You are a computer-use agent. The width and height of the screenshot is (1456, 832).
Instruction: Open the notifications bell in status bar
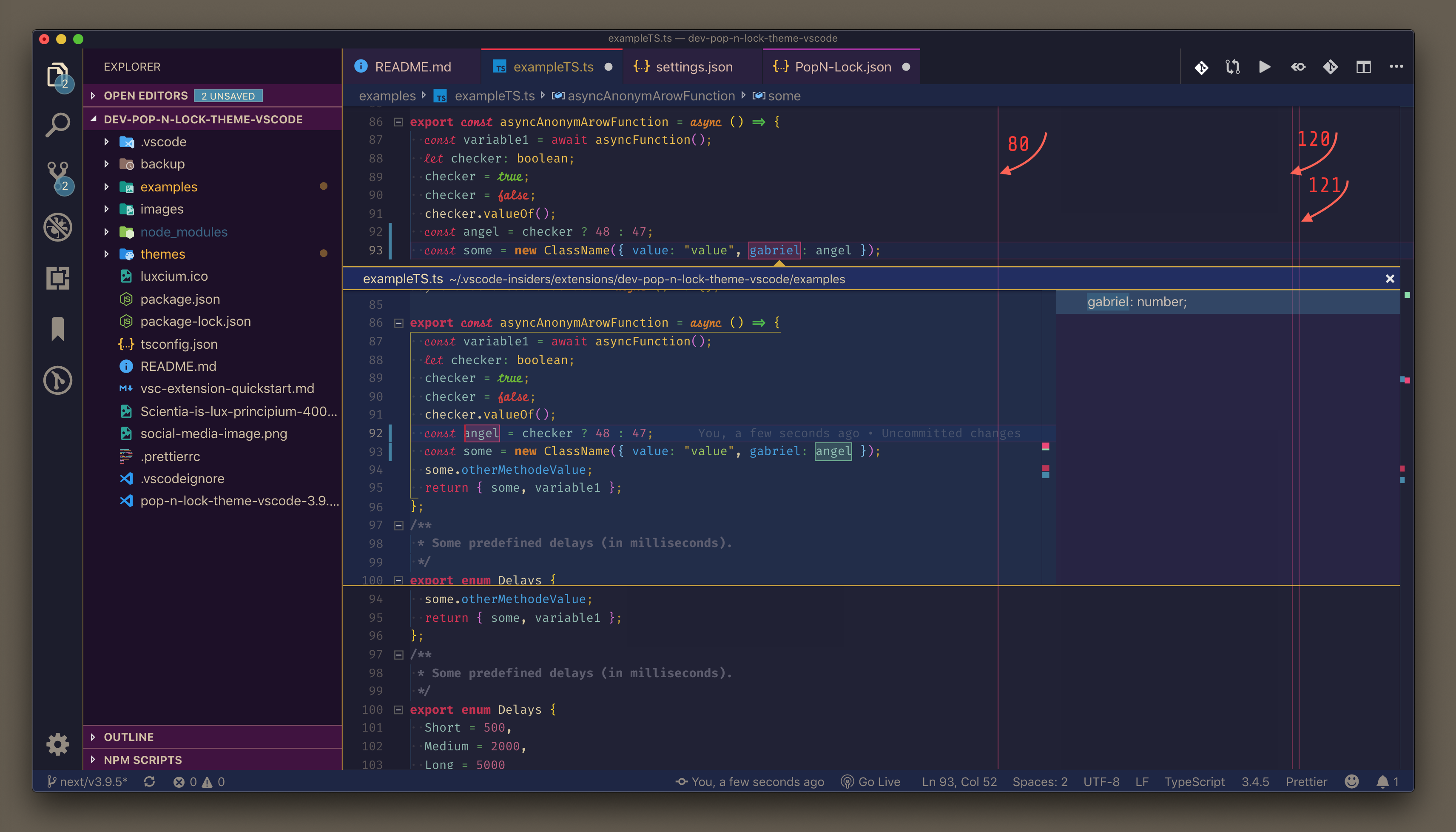[x=1382, y=782]
